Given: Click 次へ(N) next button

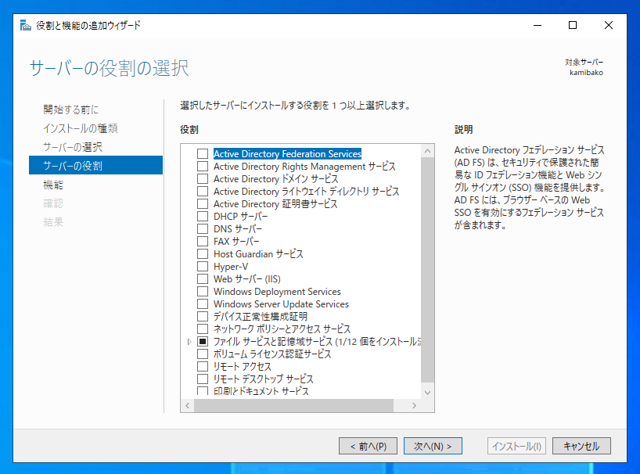Looking at the screenshot, I should pyautogui.click(x=433, y=446).
